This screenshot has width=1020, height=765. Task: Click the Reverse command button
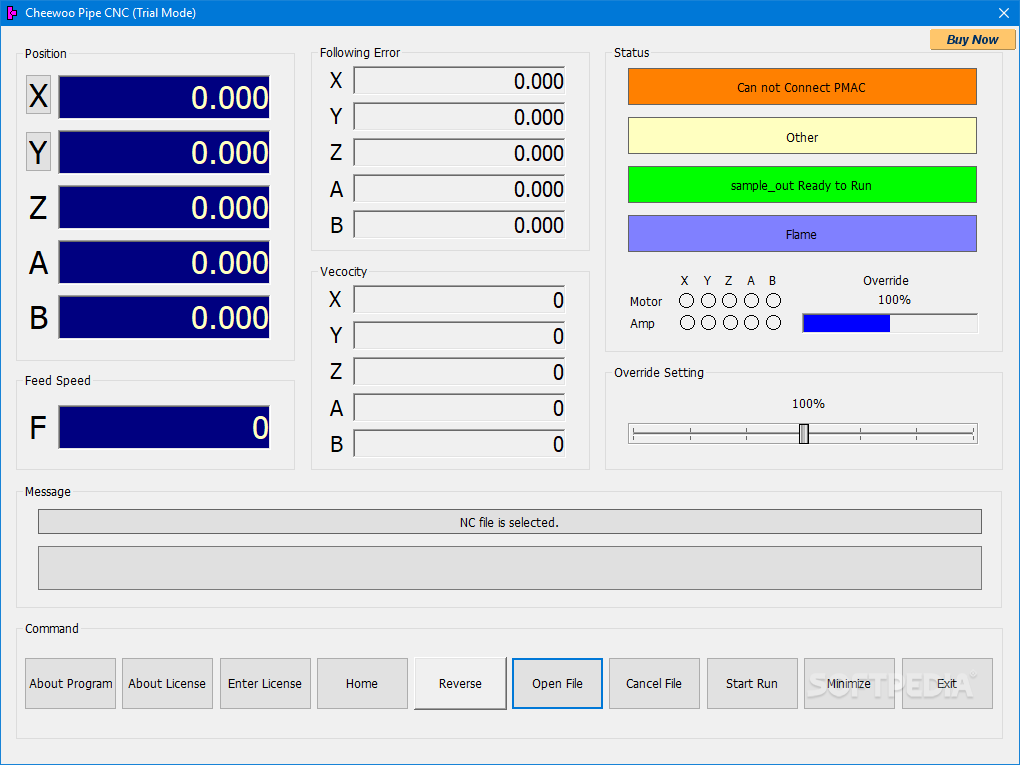[460, 683]
